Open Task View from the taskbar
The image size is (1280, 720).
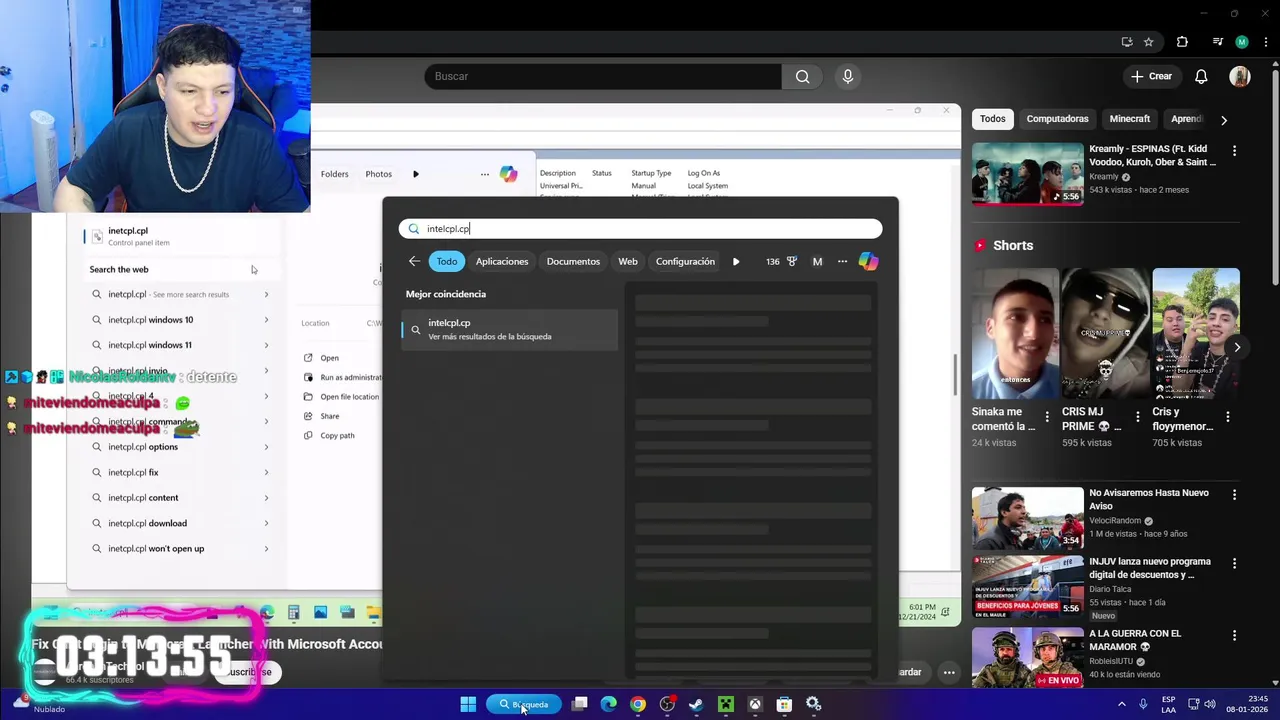[x=579, y=704]
